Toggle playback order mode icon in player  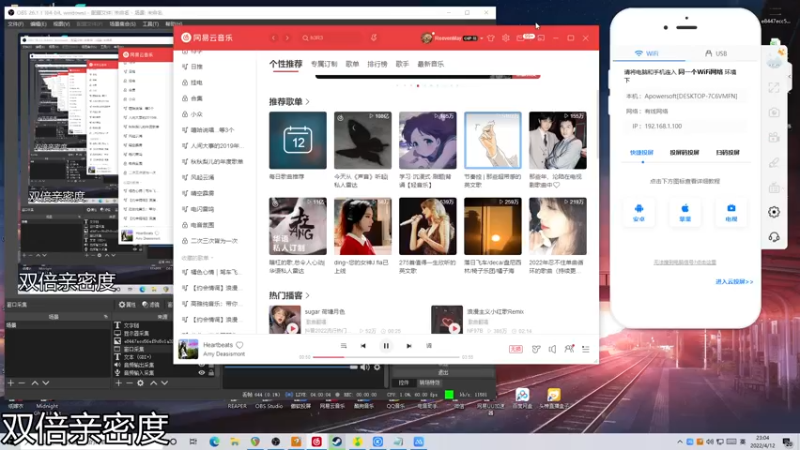click(343, 346)
